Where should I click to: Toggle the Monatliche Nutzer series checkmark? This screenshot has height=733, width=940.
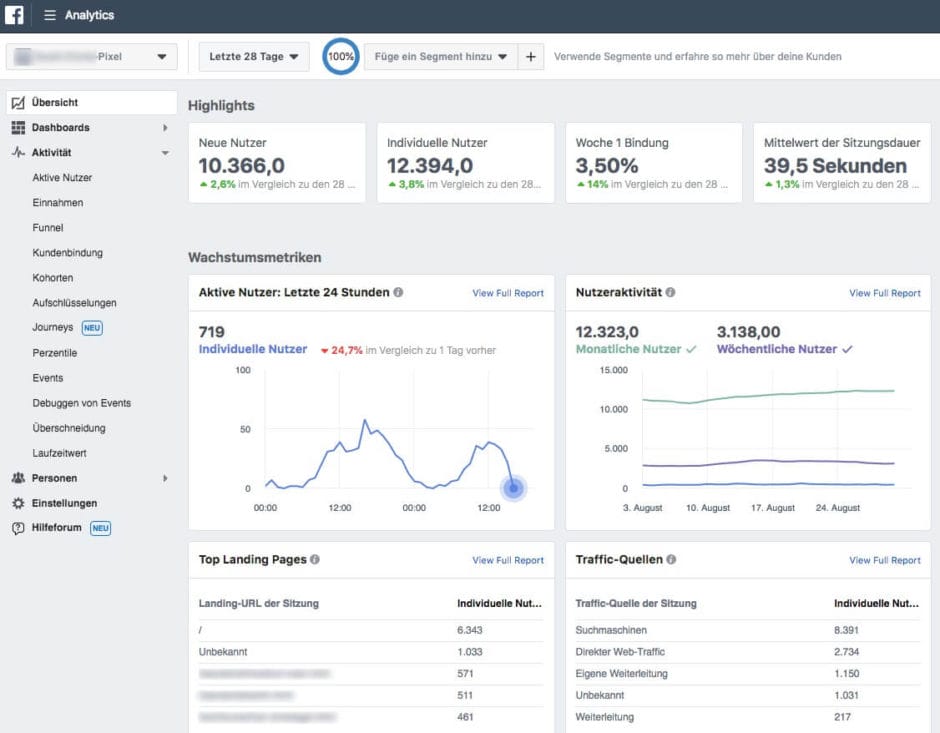690,349
